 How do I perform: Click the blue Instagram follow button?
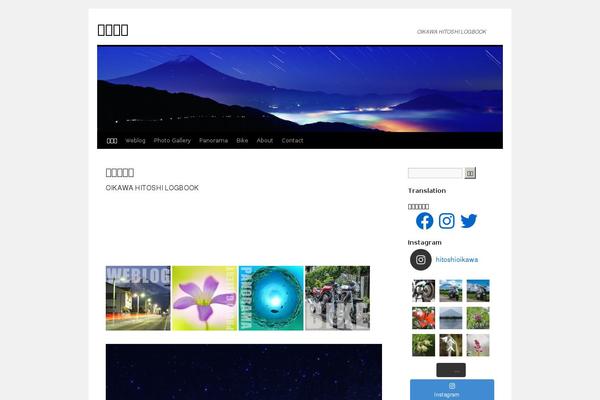pos(452,390)
